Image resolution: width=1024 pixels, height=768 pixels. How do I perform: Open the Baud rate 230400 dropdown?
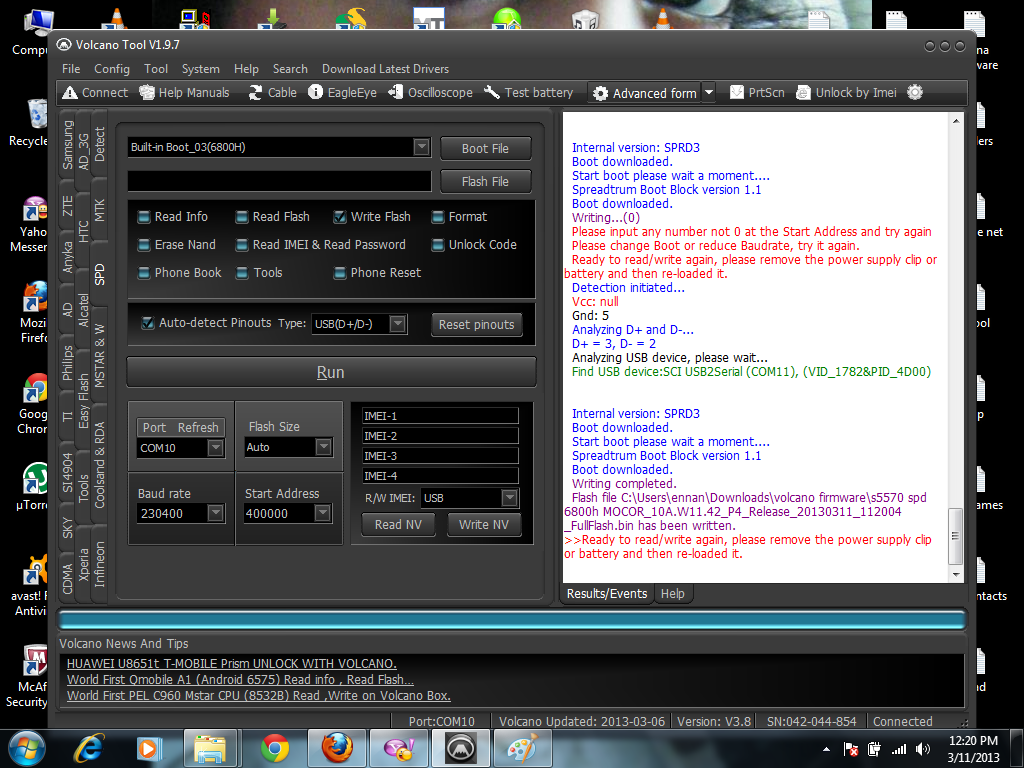coord(215,513)
